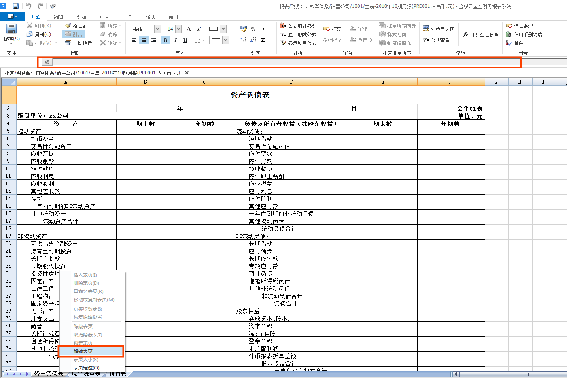Viewport: 567px width, 378px height.
Task: Click the select-all corner of the grid
Action: (9, 82)
